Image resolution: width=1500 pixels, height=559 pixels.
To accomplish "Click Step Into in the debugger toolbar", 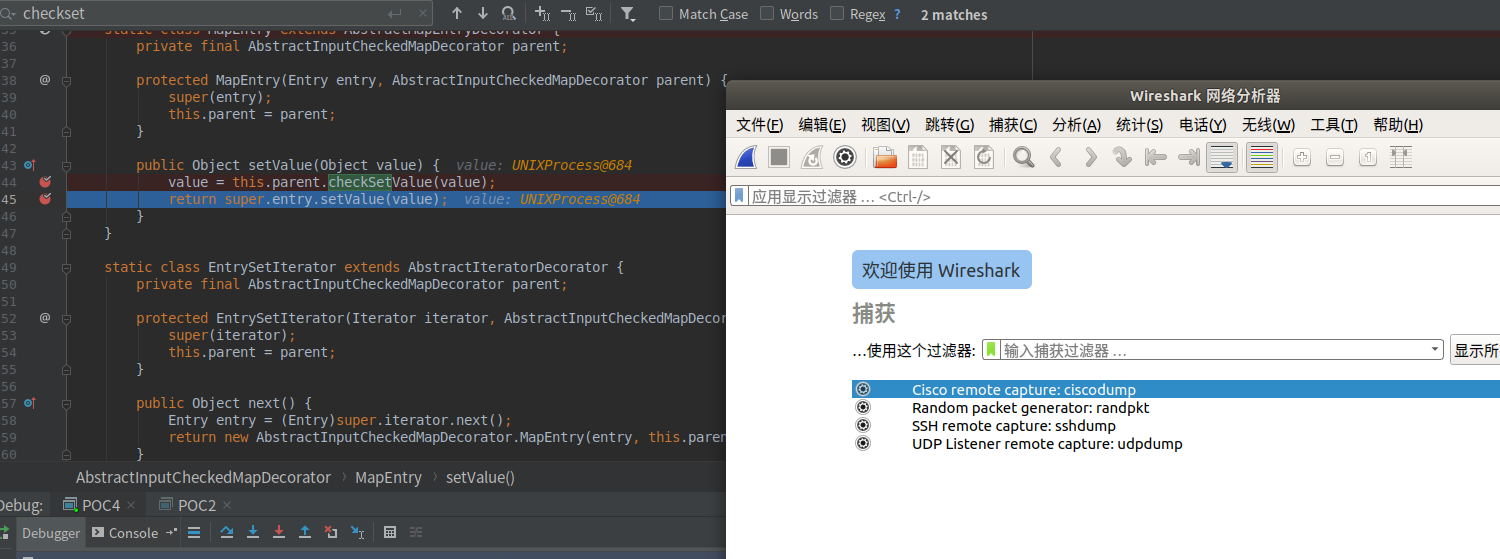I will 253,533.
